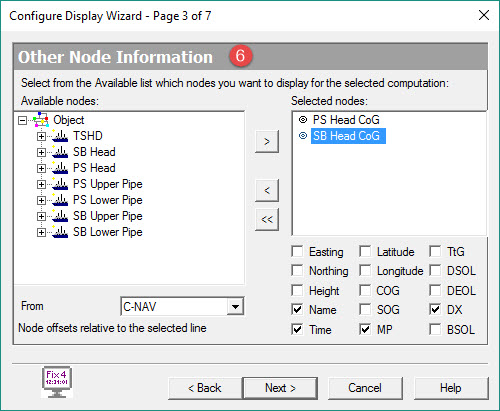This screenshot has width=500, height=411.
Task: Collapse the Object root tree node
Action: (x=22, y=120)
